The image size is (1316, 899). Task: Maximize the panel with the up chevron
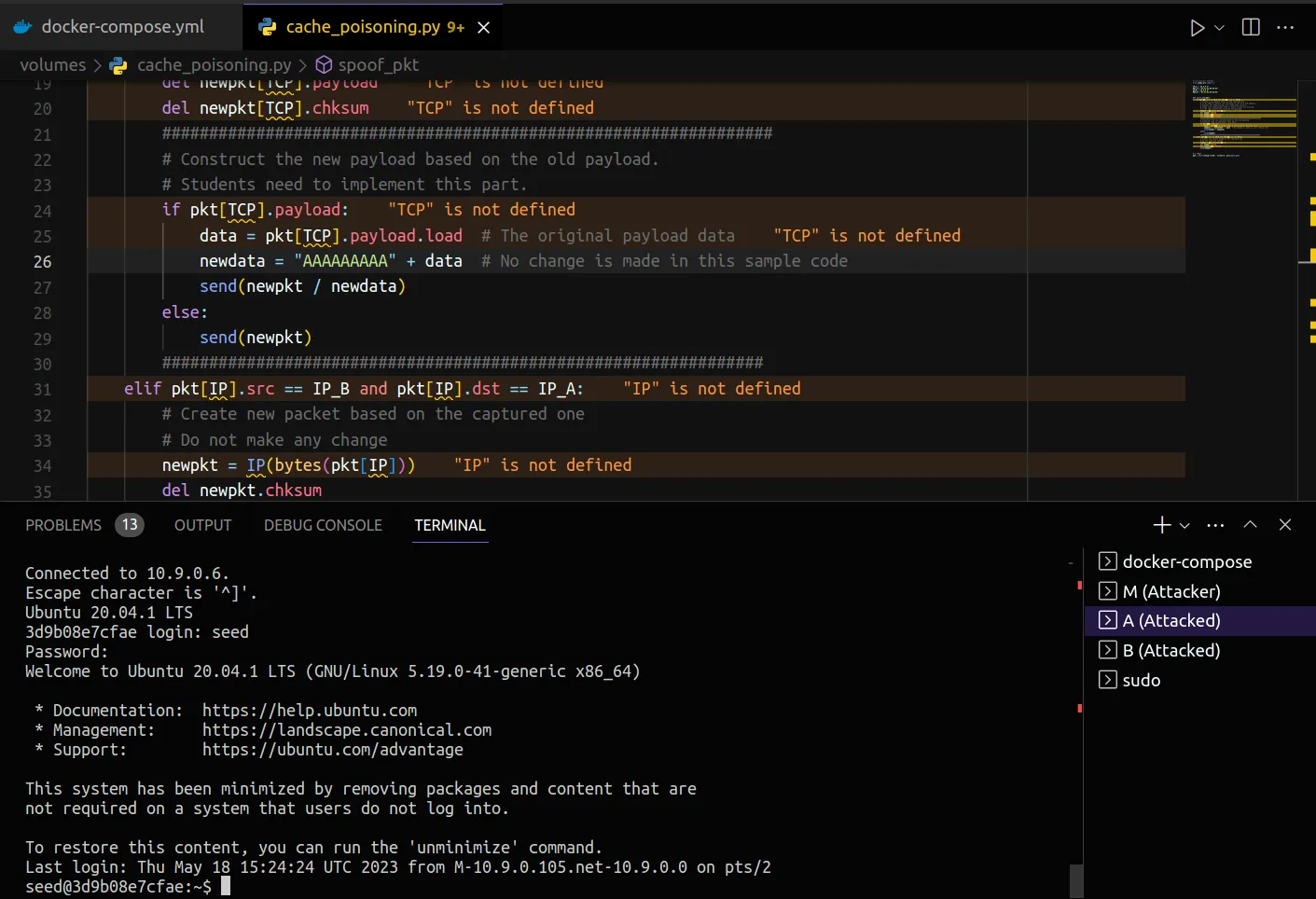(1250, 525)
